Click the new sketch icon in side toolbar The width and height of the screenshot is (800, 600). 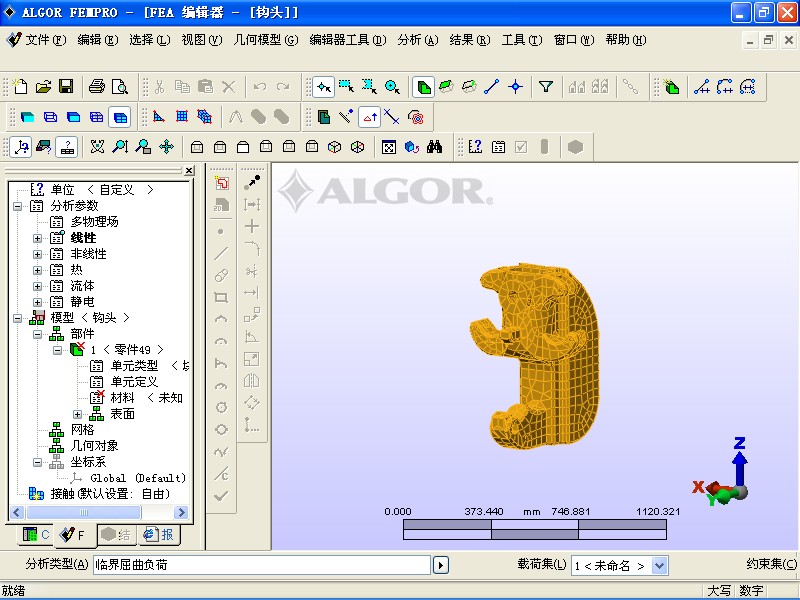(x=221, y=183)
